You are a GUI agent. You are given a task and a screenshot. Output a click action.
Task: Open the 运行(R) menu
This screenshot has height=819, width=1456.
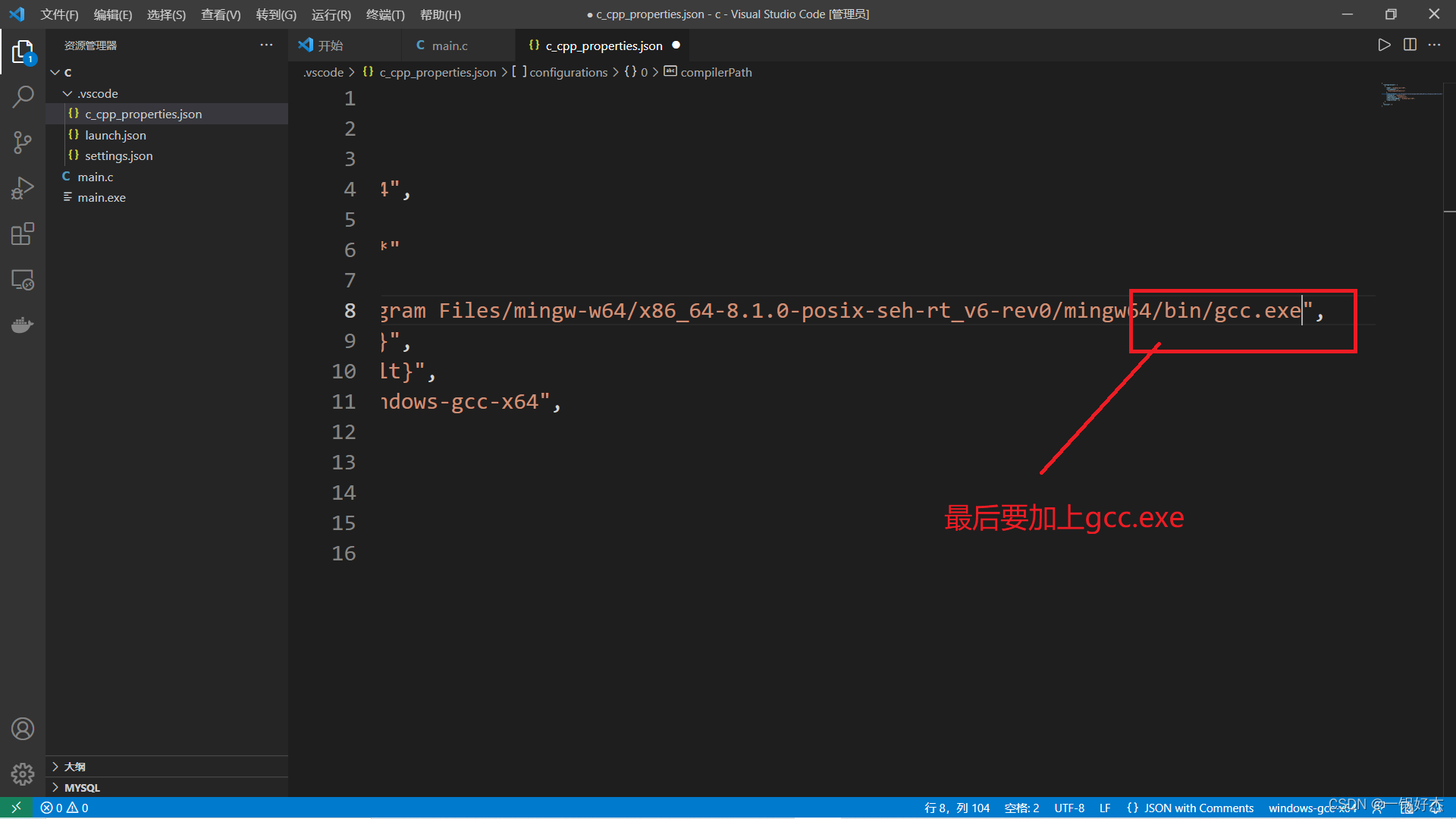(x=331, y=14)
